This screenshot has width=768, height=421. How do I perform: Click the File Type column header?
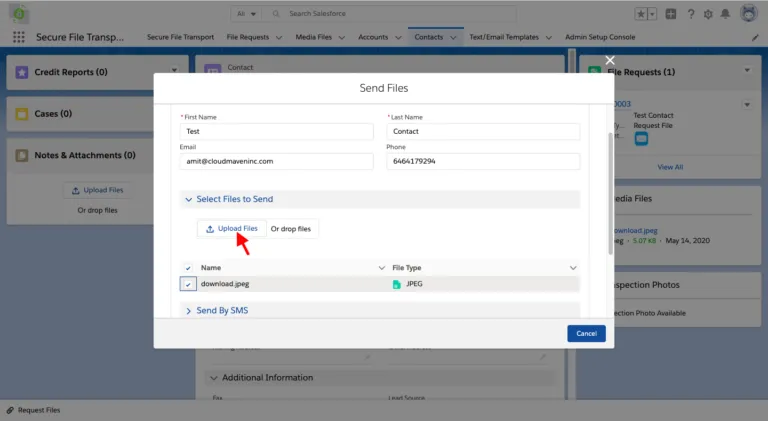click(x=407, y=268)
